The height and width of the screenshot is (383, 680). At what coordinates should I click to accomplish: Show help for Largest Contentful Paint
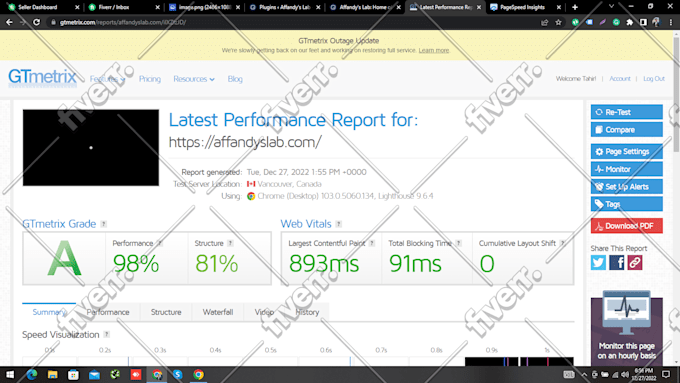click(372, 243)
